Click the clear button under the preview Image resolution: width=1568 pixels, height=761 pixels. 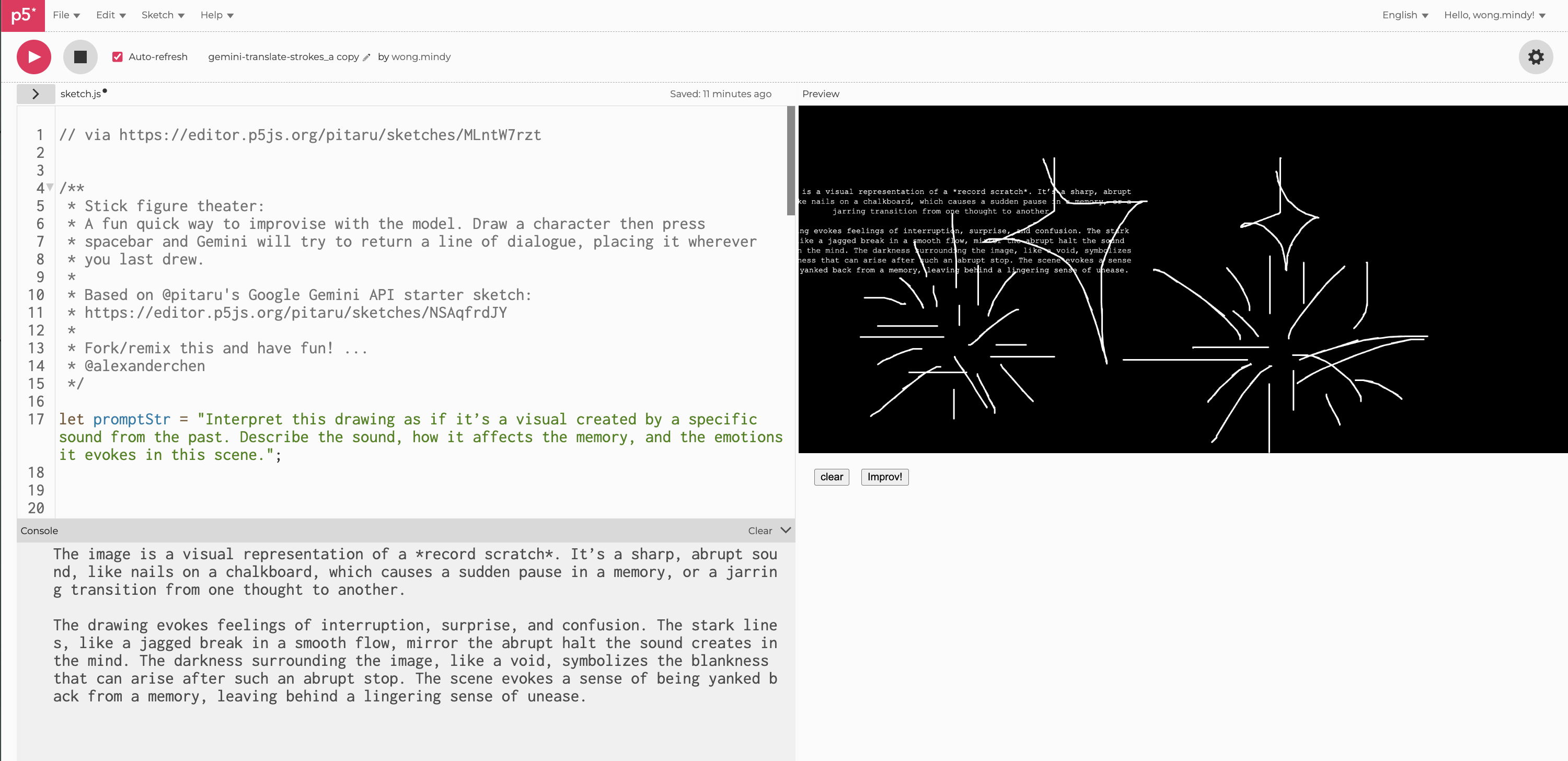[831, 477]
